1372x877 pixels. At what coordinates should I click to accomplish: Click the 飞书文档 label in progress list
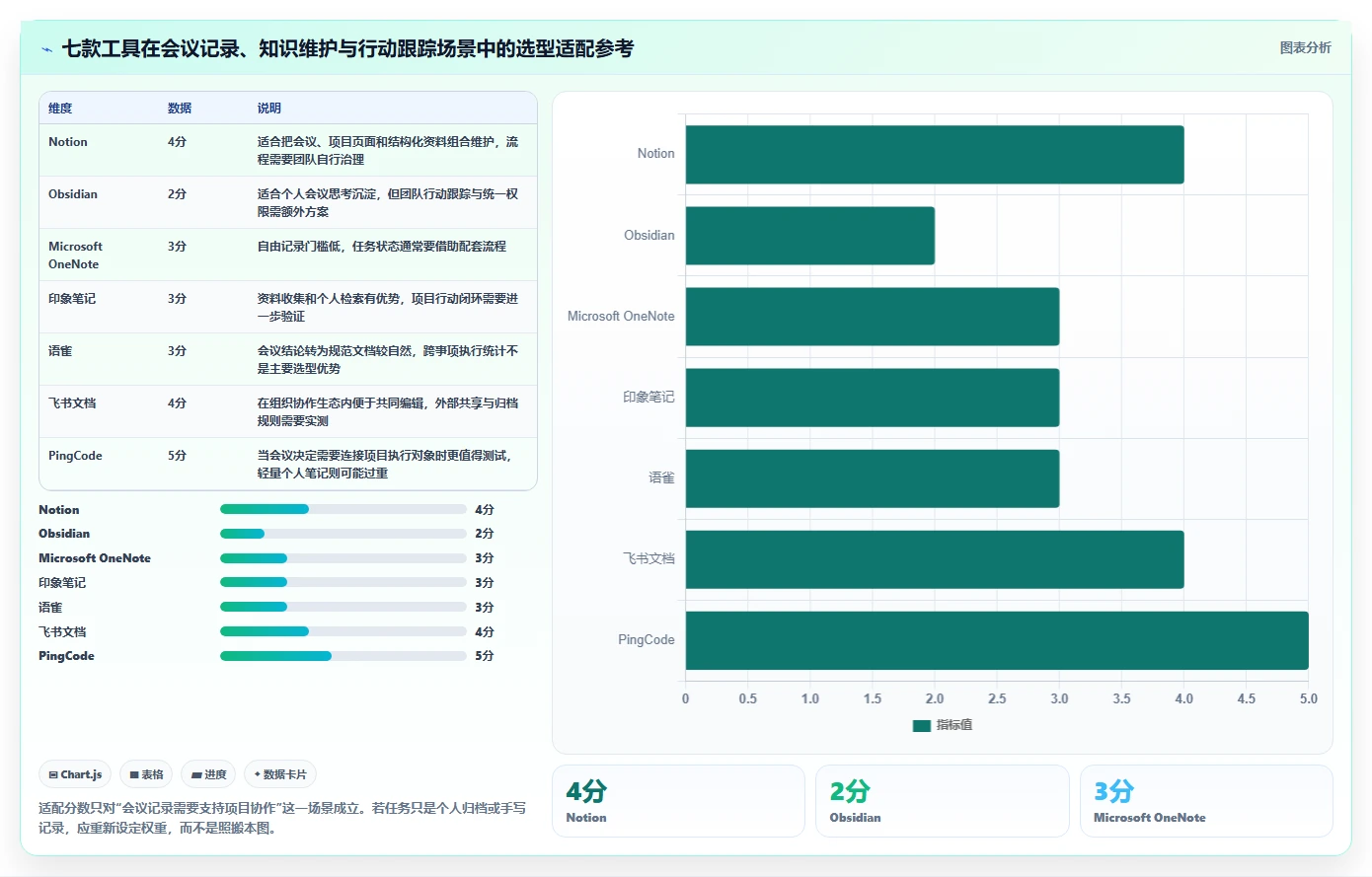62,631
